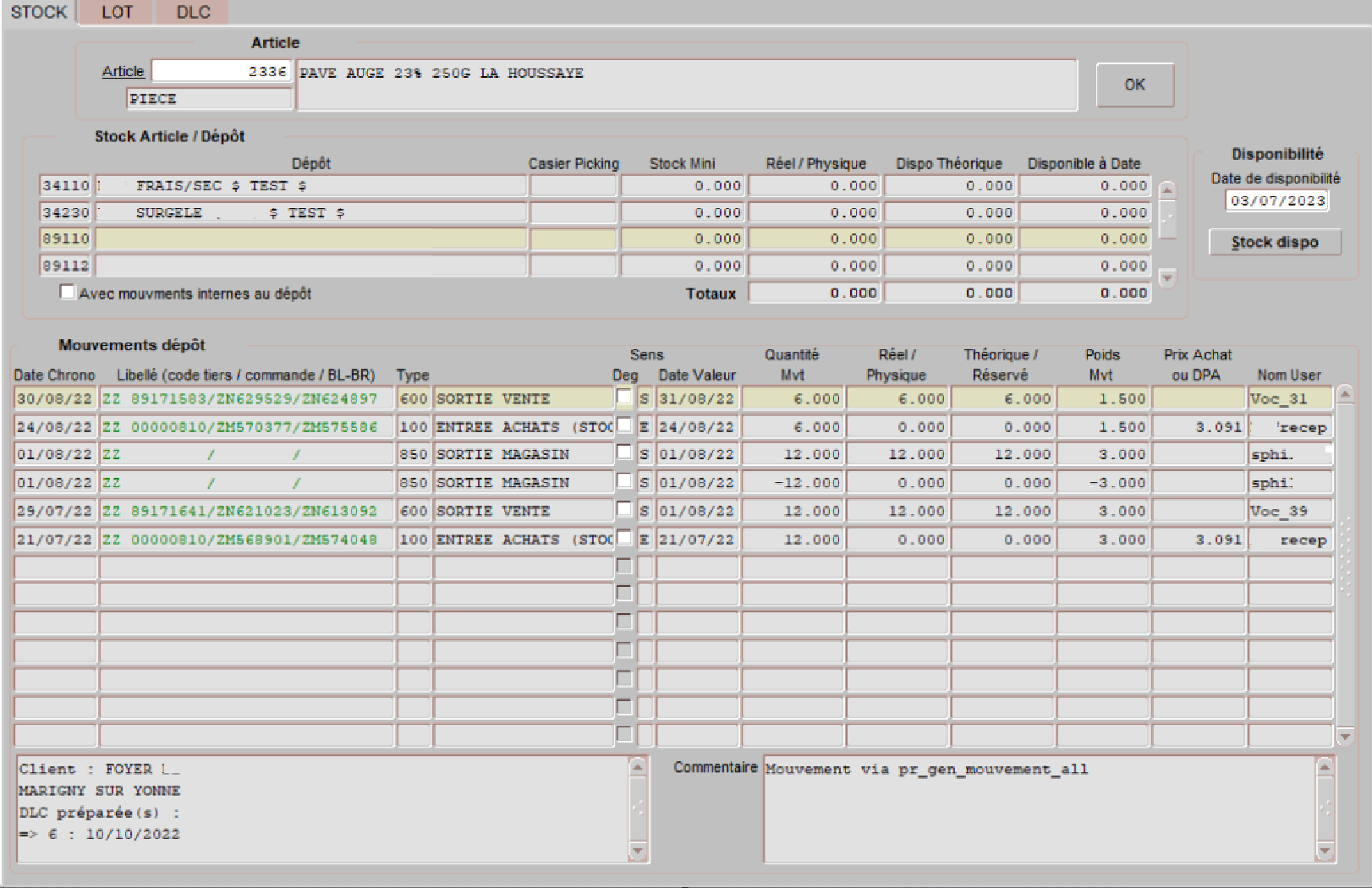Screen dimensions: 1372x888
Task: Select date chrono 21/07/22 cell
Action: pos(55,540)
